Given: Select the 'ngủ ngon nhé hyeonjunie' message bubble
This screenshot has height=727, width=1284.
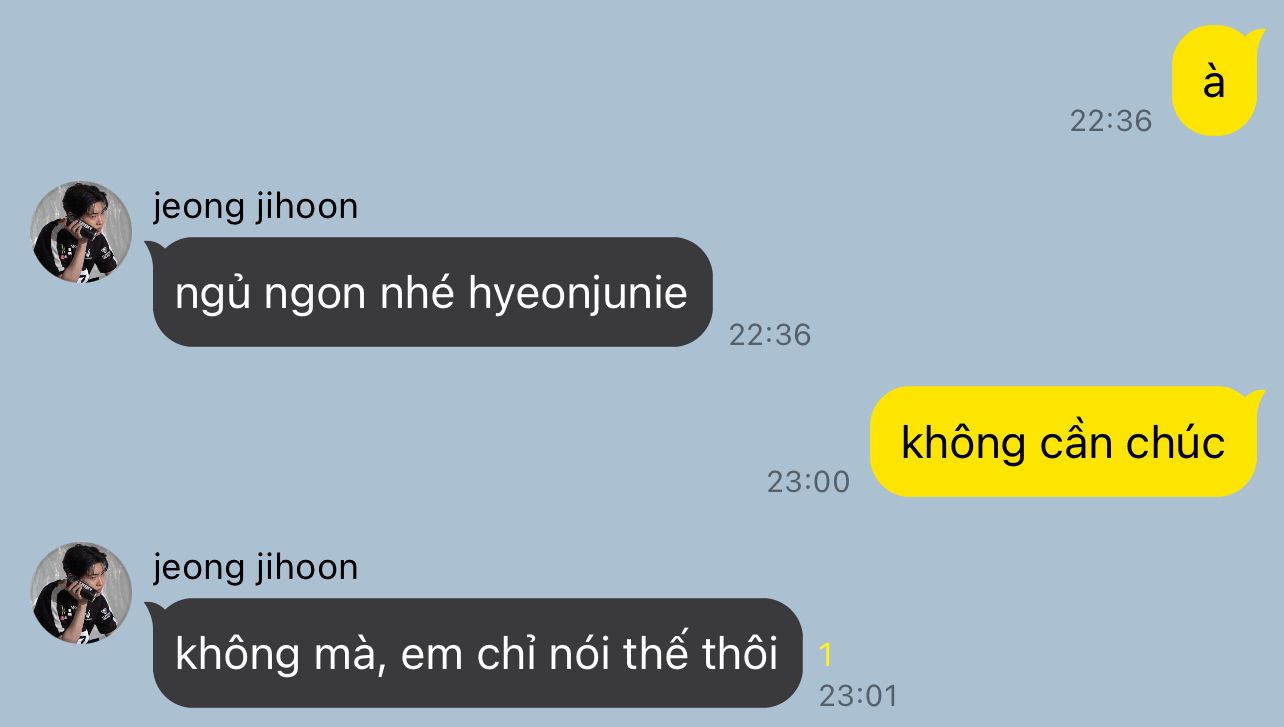Looking at the screenshot, I should click(431, 292).
